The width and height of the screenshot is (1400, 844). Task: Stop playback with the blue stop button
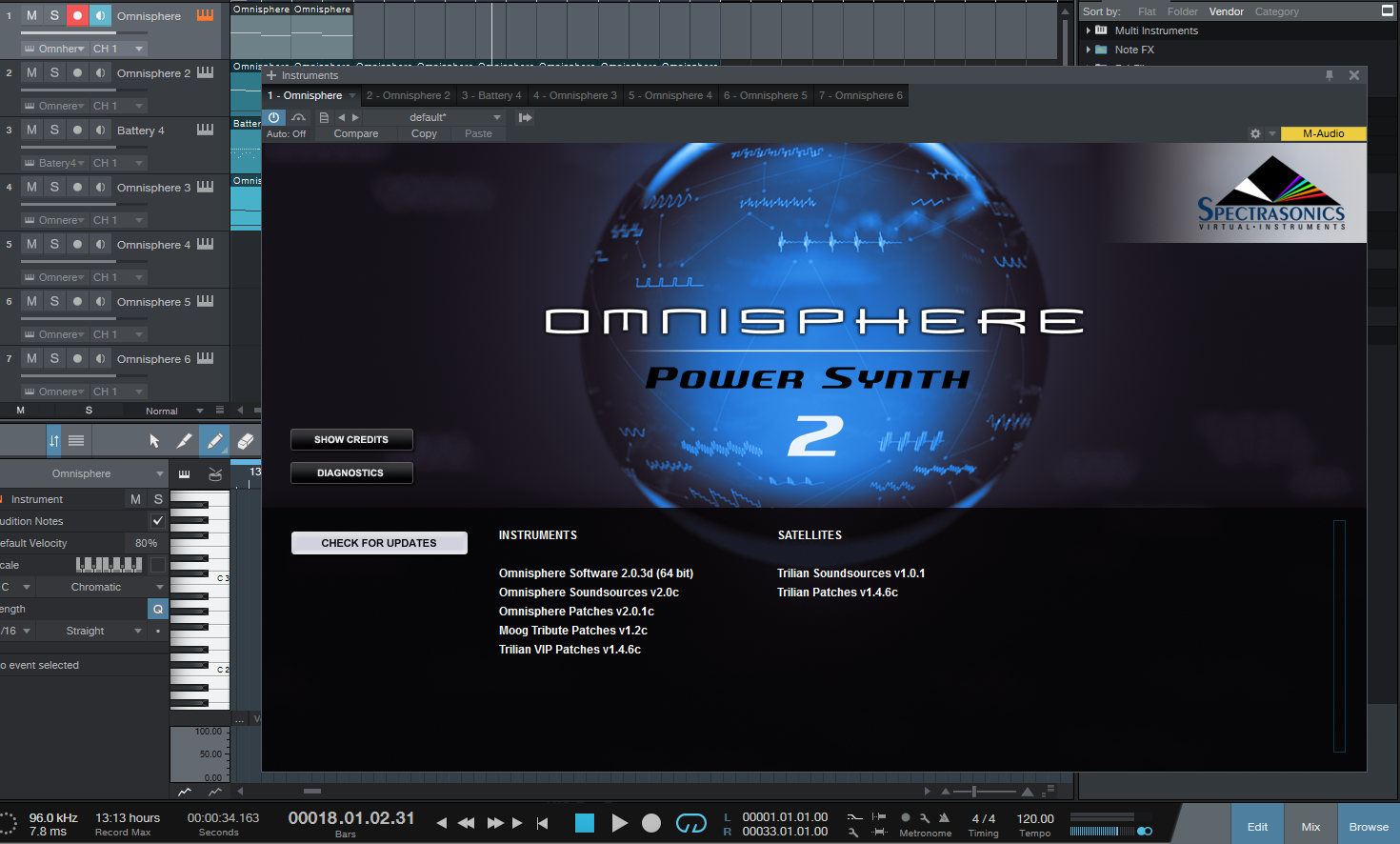click(x=585, y=823)
